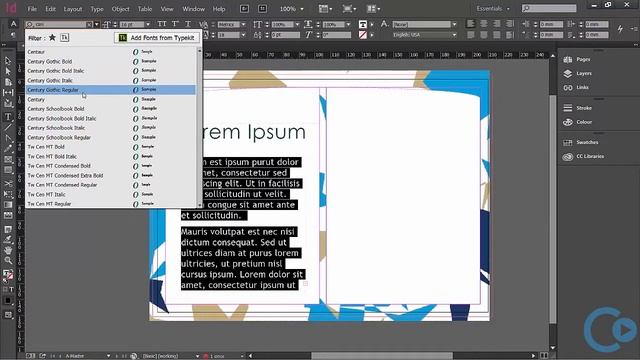Select the Scissors tool
Viewport: 640px width, 360px height.
tap(8, 183)
